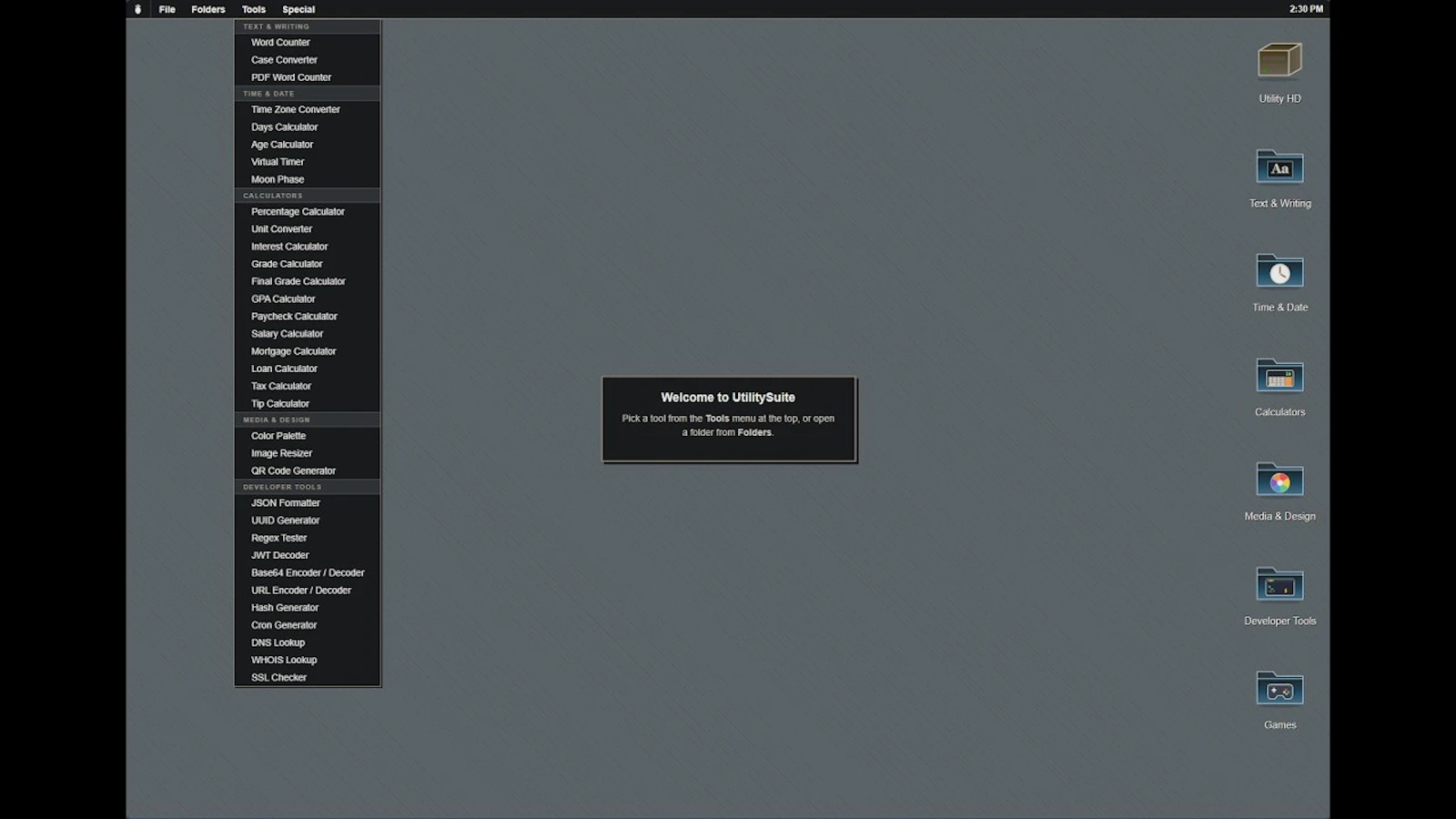Open the Special menu

pos(298,9)
